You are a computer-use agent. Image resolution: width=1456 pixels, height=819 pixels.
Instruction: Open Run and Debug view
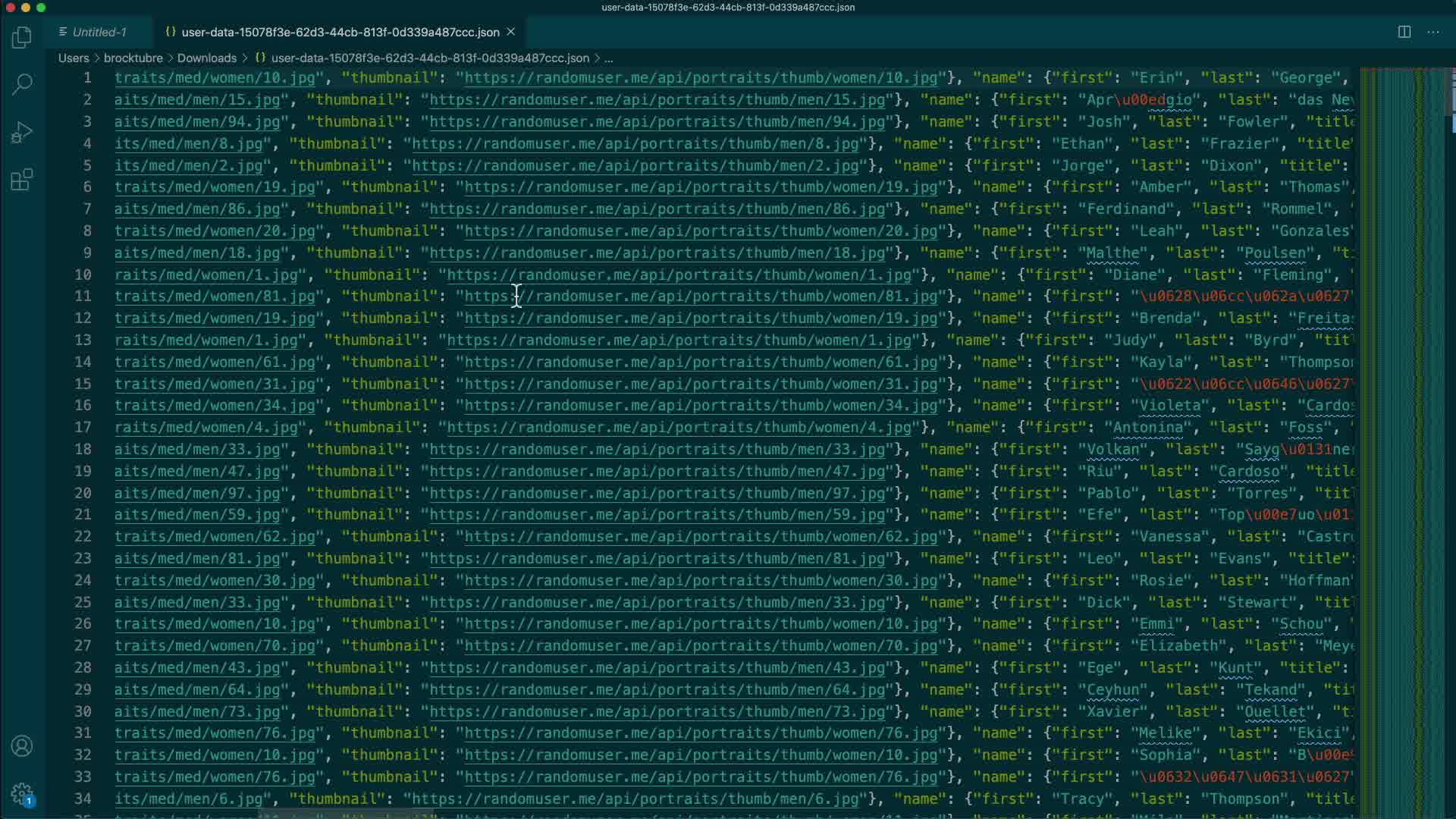coord(22,133)
